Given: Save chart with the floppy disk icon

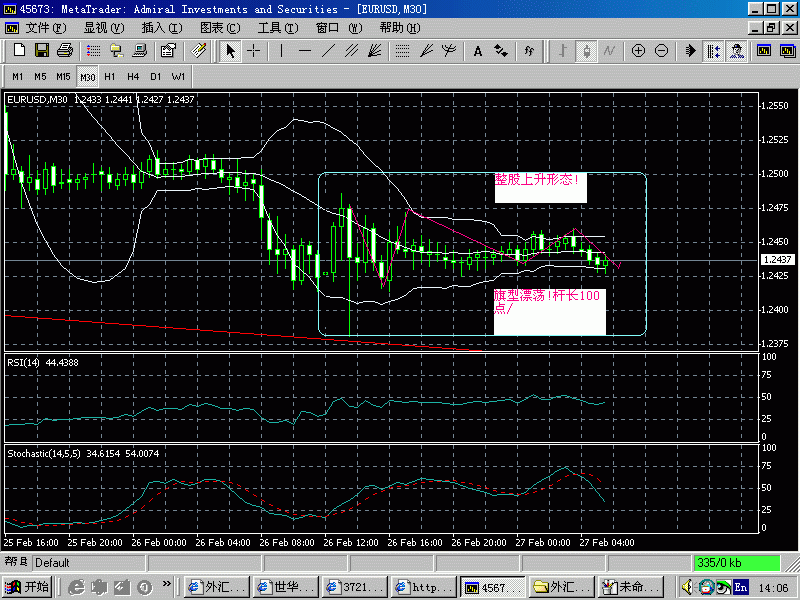Looking at the screenshot, I should tap(42, 51).
